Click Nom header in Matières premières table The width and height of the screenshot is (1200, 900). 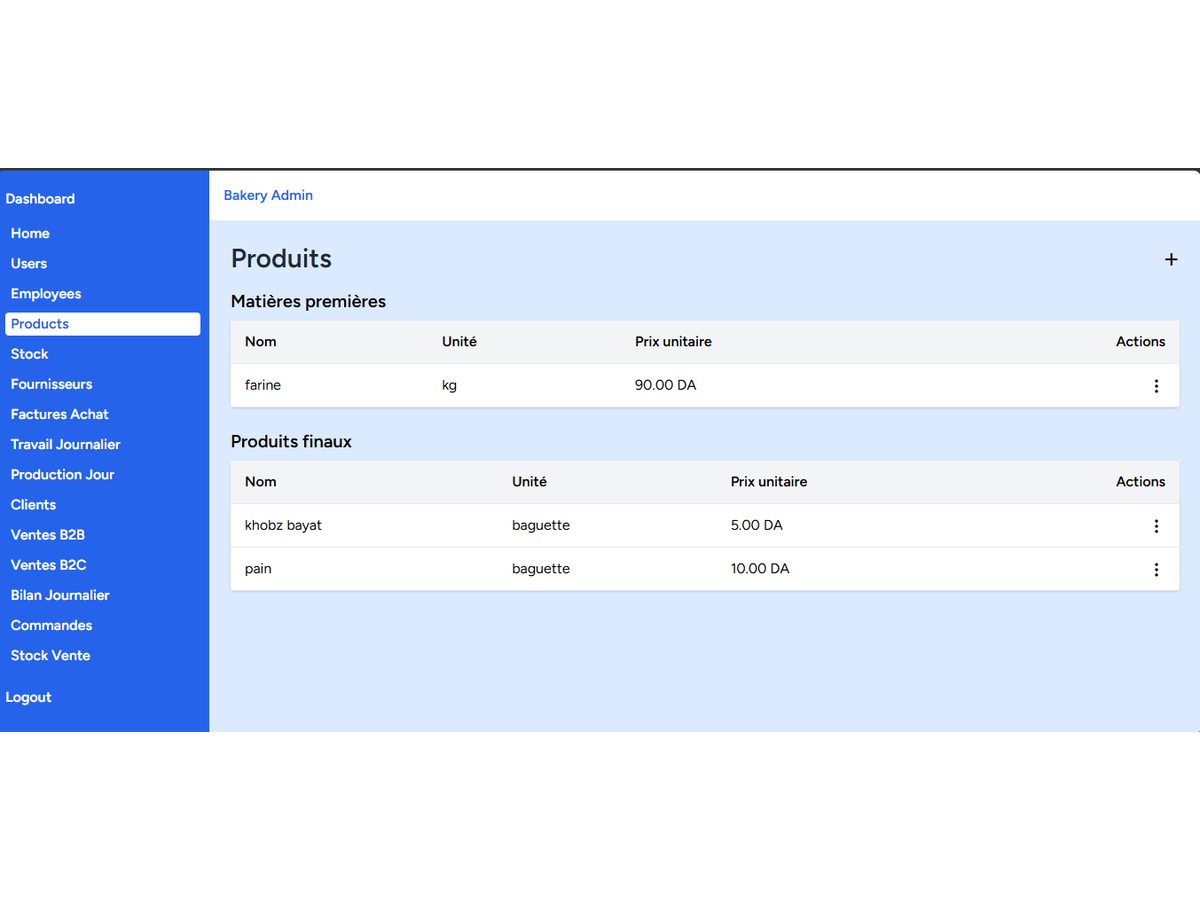tap(261, 342)
